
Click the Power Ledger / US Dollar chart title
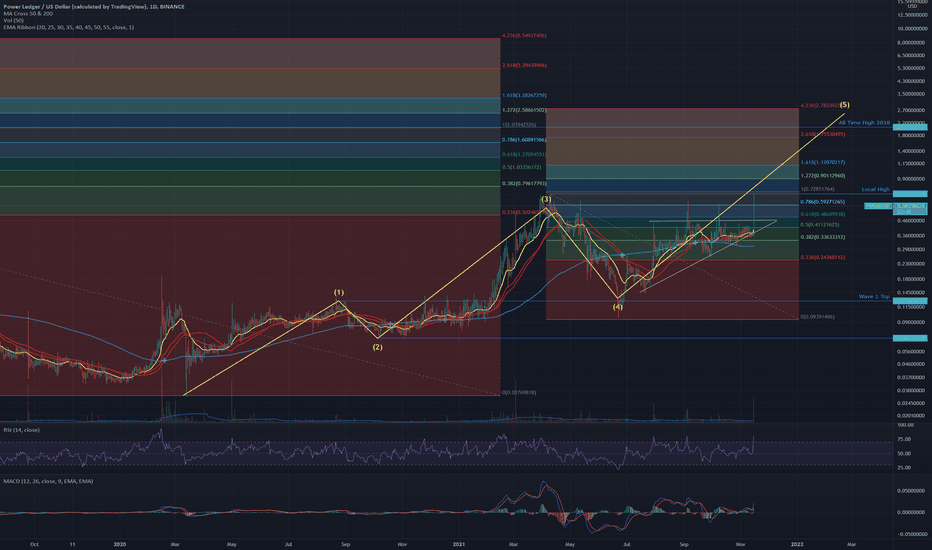tap(94, 7)
